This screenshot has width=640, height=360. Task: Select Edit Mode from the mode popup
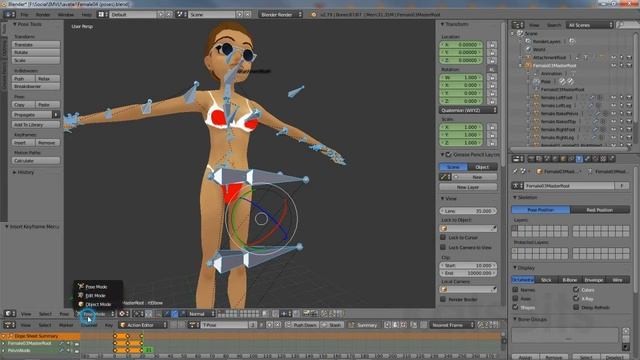pos(96,296)
